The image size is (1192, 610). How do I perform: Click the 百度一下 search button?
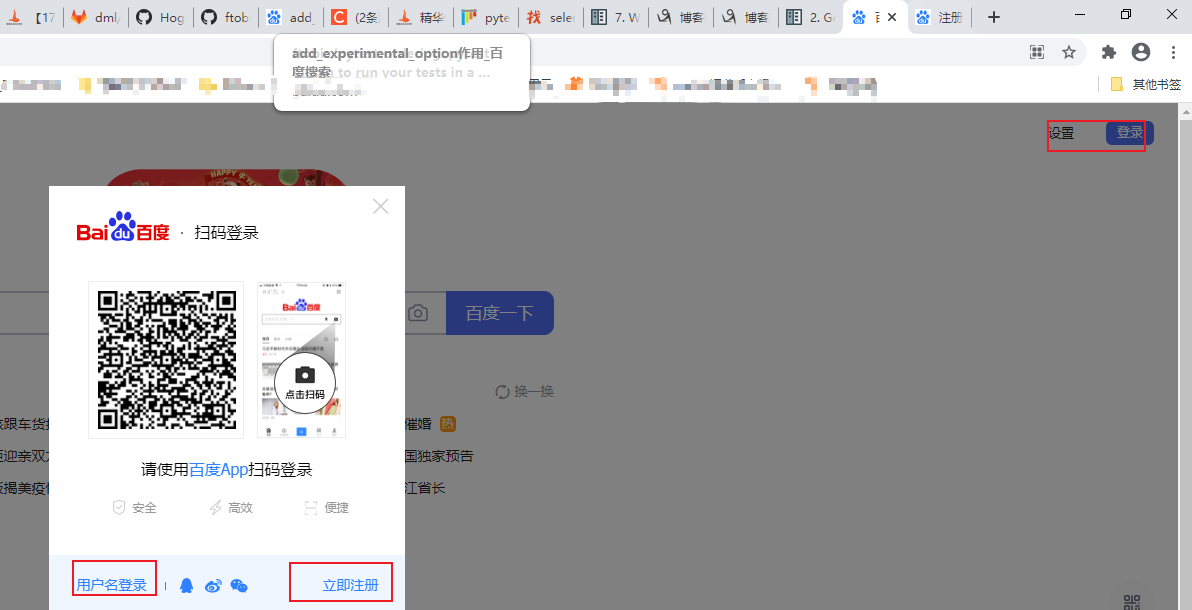click(x=499, y=313)
